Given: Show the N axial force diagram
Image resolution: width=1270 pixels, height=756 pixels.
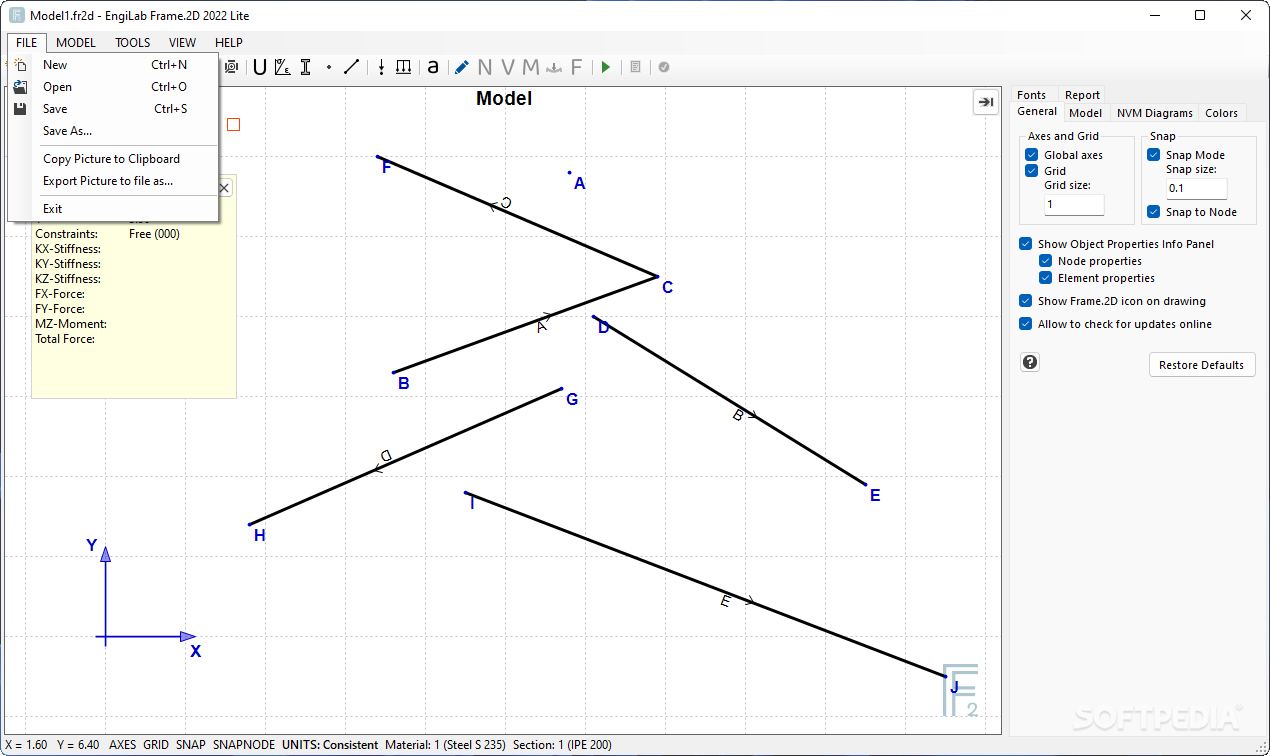Looking at the screenshot, I should pyautogui.click(x=485, y=67).
